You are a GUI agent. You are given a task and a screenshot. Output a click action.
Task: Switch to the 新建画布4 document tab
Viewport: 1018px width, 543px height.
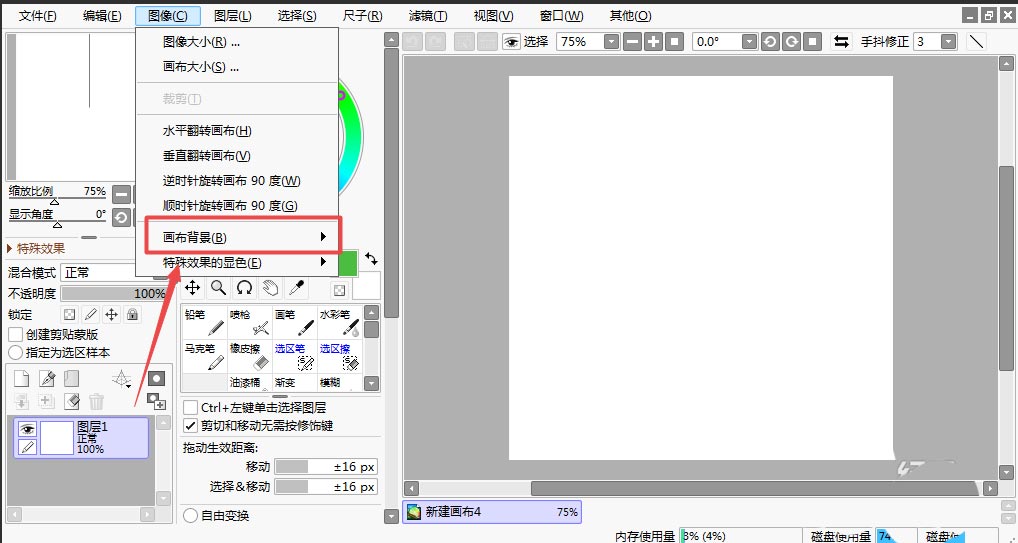[x=492, y=512]
